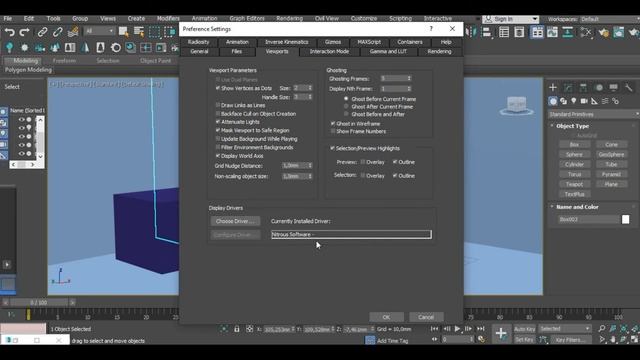640x360 pixels.
Task: Click the Auto Key button
Action: click(524, 329)
